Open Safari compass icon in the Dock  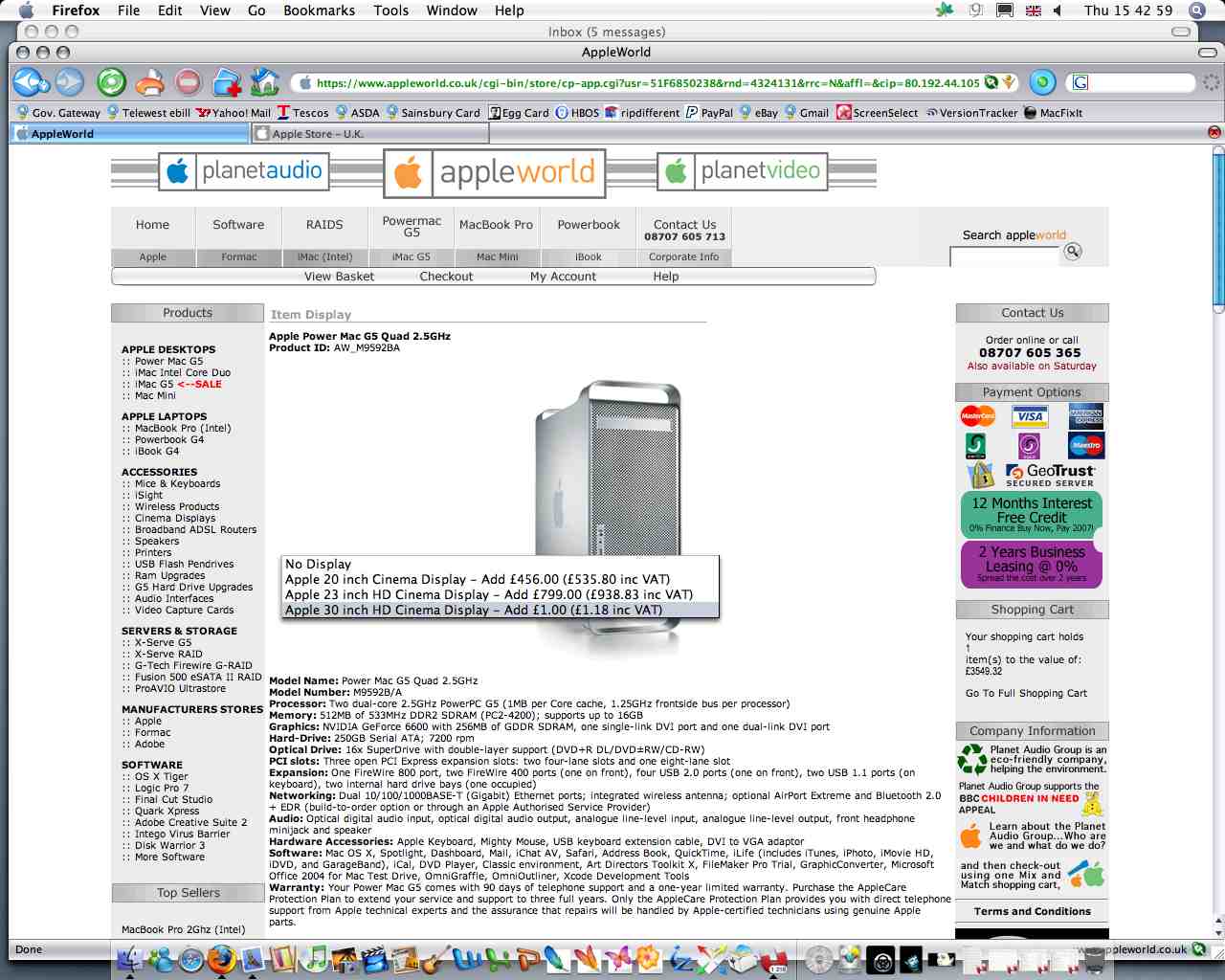tap(191, 958)
